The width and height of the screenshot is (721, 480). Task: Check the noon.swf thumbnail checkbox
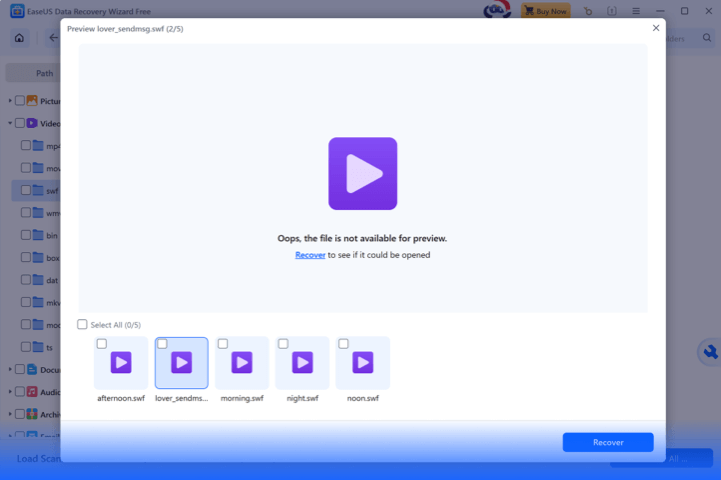coord(343,344)
